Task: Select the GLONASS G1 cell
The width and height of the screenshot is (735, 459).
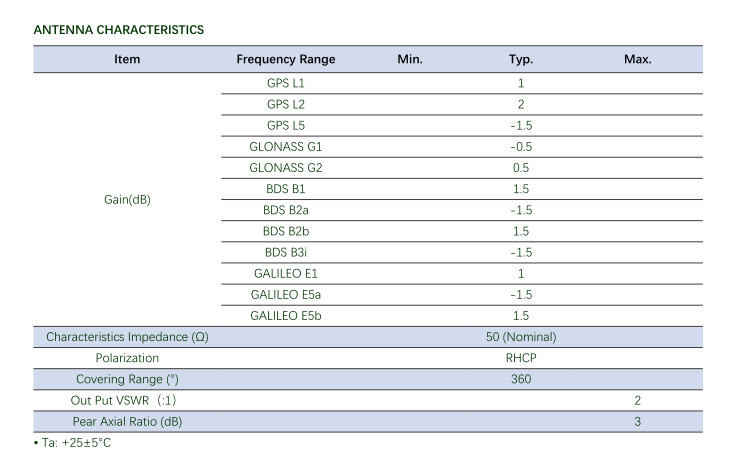Action: (x=285, y=147)
